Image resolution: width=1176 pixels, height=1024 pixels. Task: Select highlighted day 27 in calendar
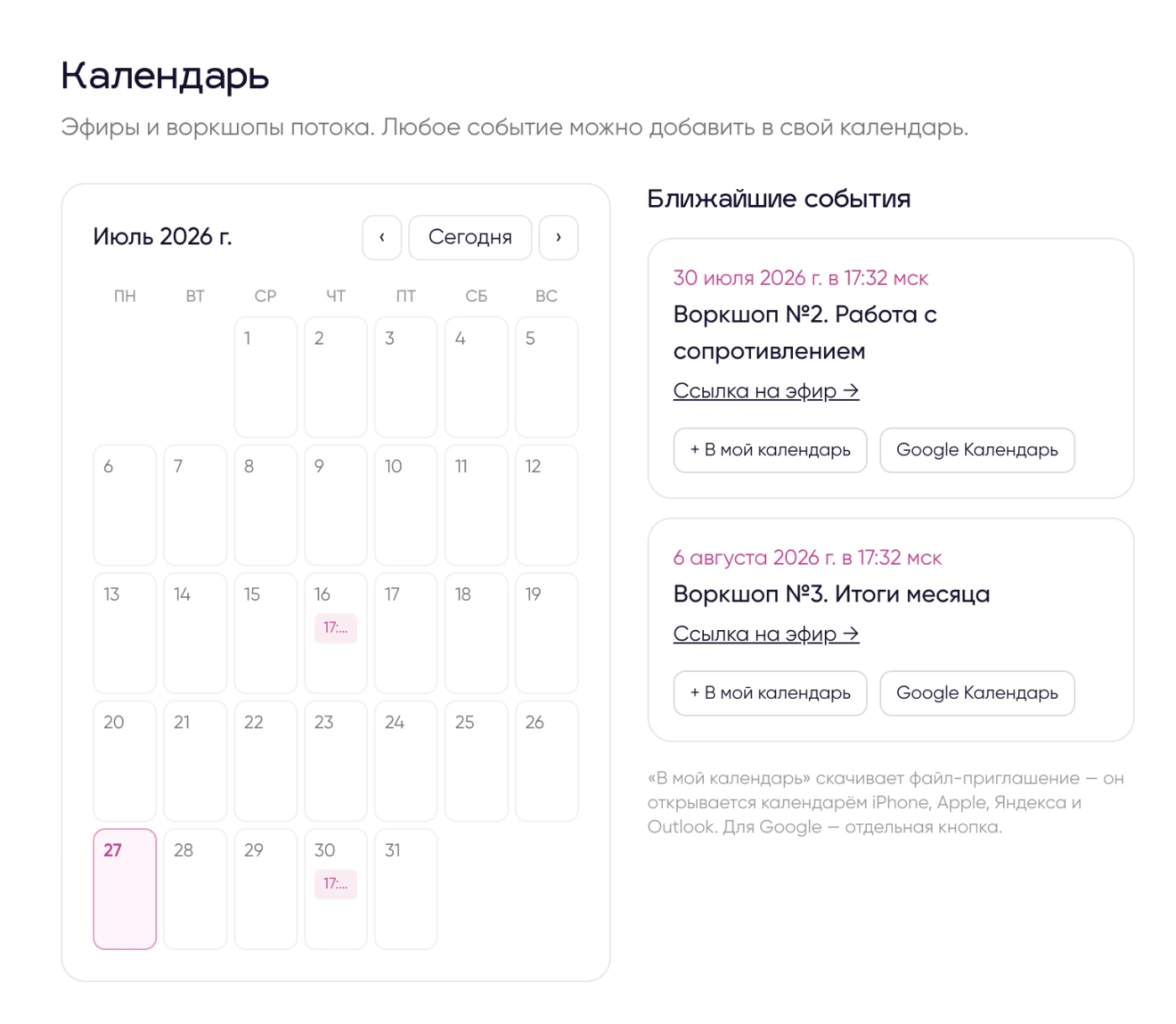click(125, 890)
